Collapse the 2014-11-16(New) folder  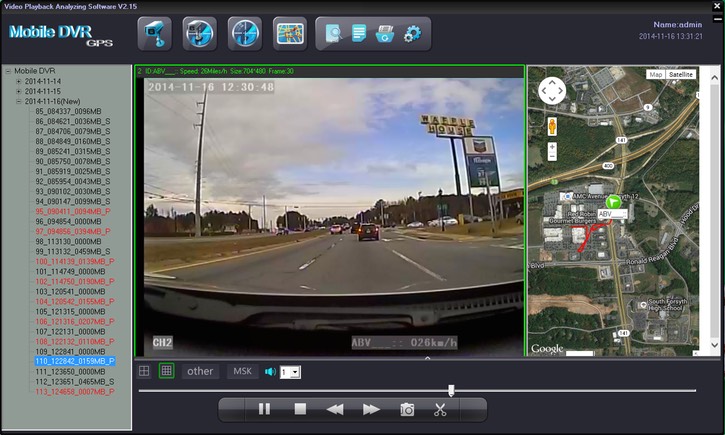[18, 101]
